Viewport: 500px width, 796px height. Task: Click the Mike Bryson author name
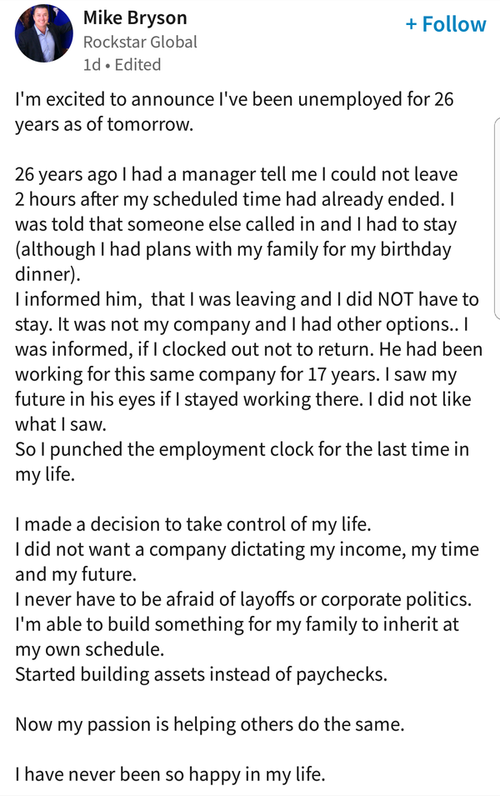tap(135, 18)
